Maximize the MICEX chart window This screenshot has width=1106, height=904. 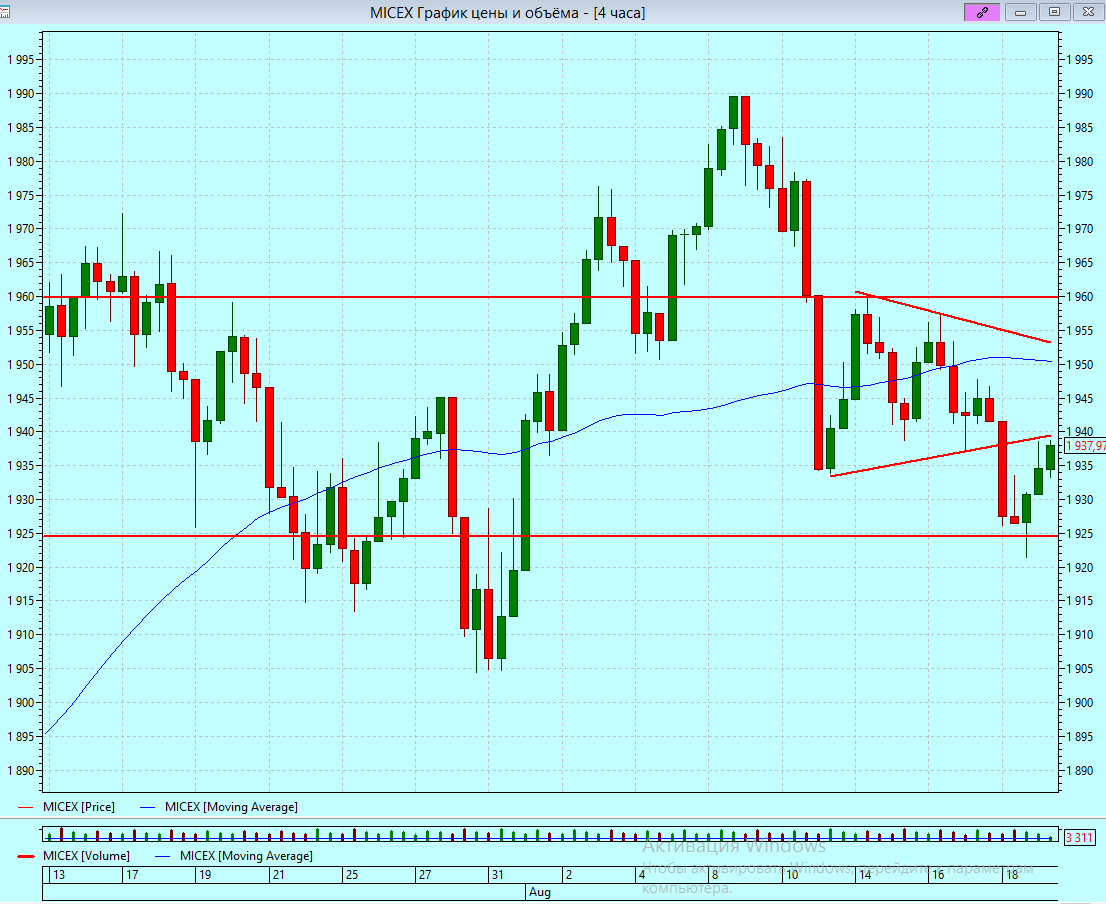[x=1055, y=12]
